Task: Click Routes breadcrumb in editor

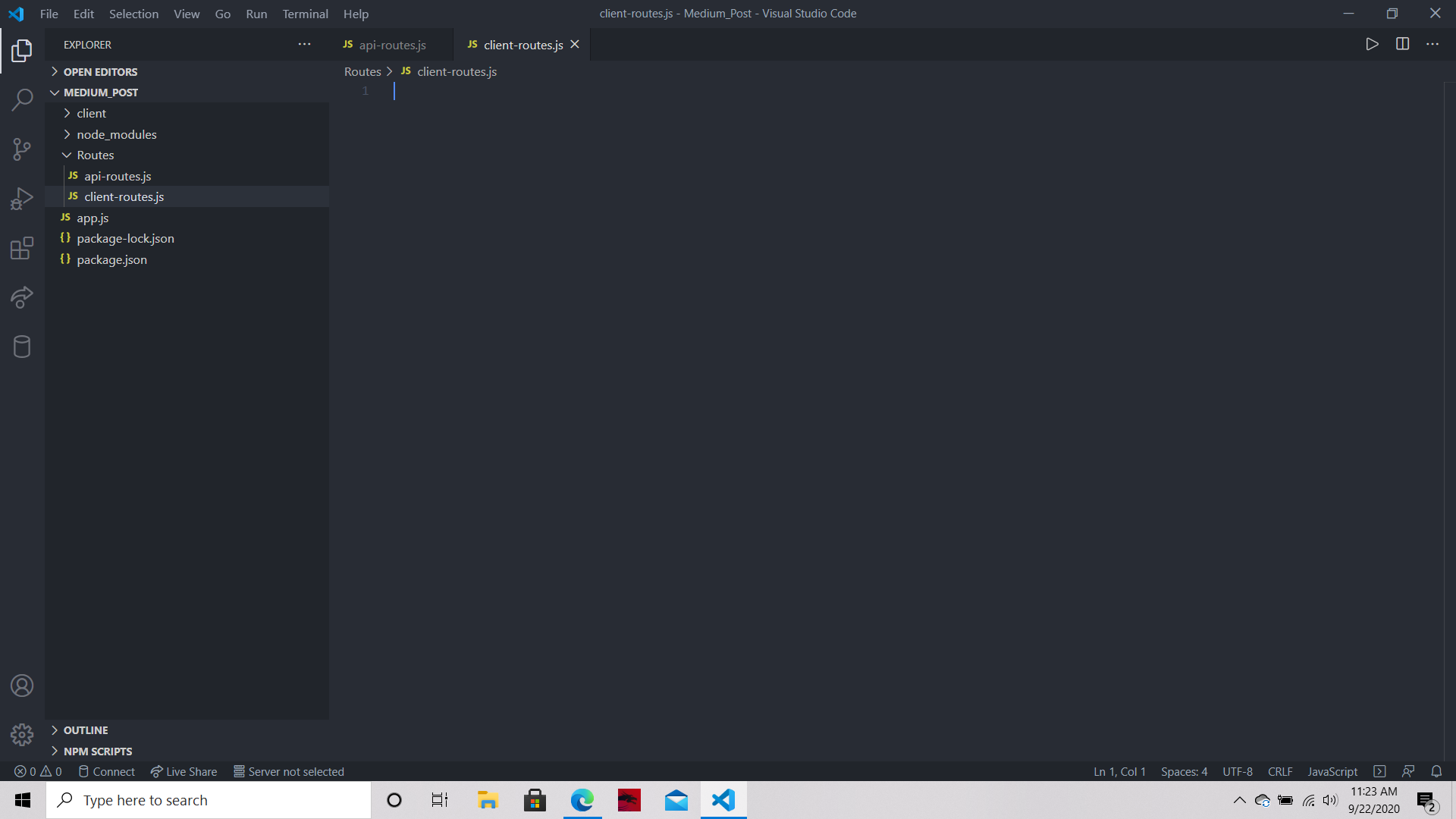Action: (x=362, y=71)
